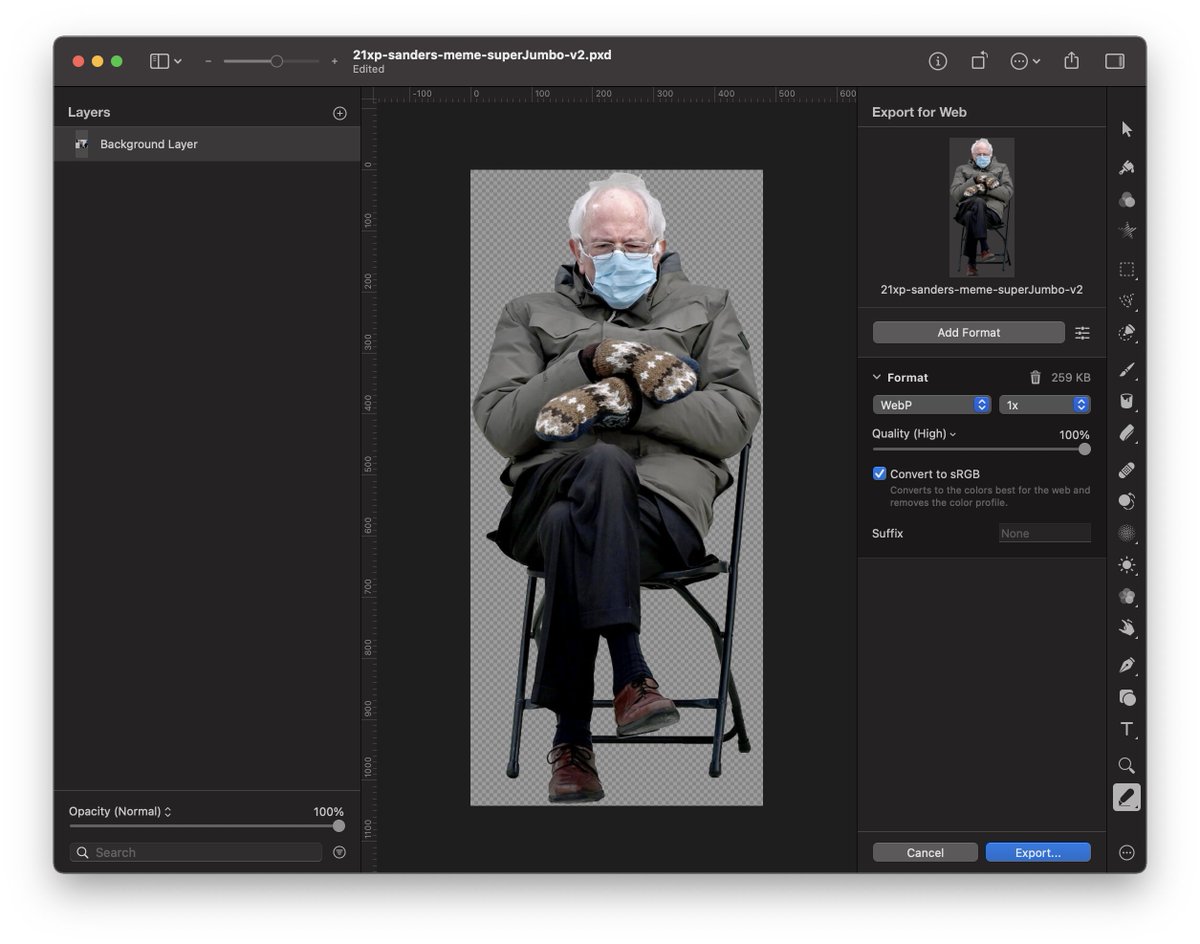
Task: Open Opacity (Normal) blend mode menu
Action: point(120,812)
